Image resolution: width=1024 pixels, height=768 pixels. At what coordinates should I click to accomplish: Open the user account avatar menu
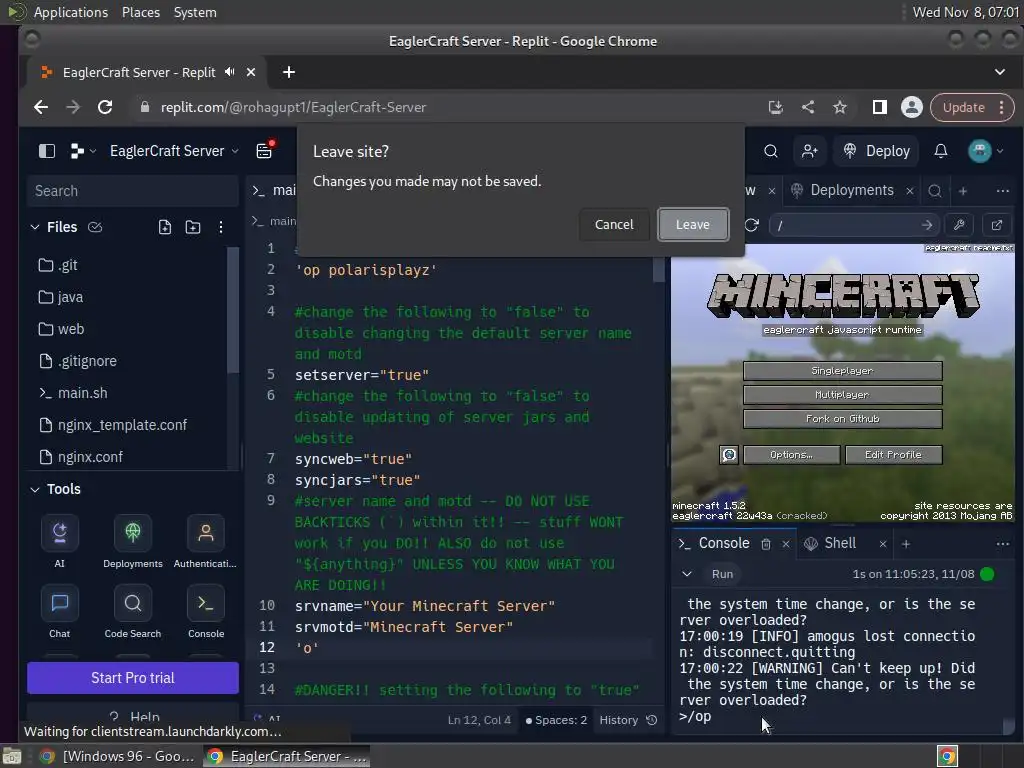[985, 151]
